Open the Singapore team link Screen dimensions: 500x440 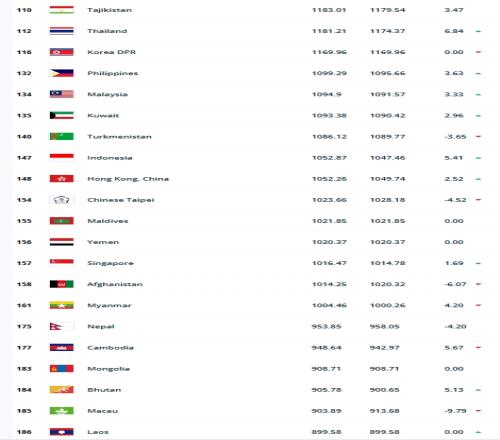110,263
